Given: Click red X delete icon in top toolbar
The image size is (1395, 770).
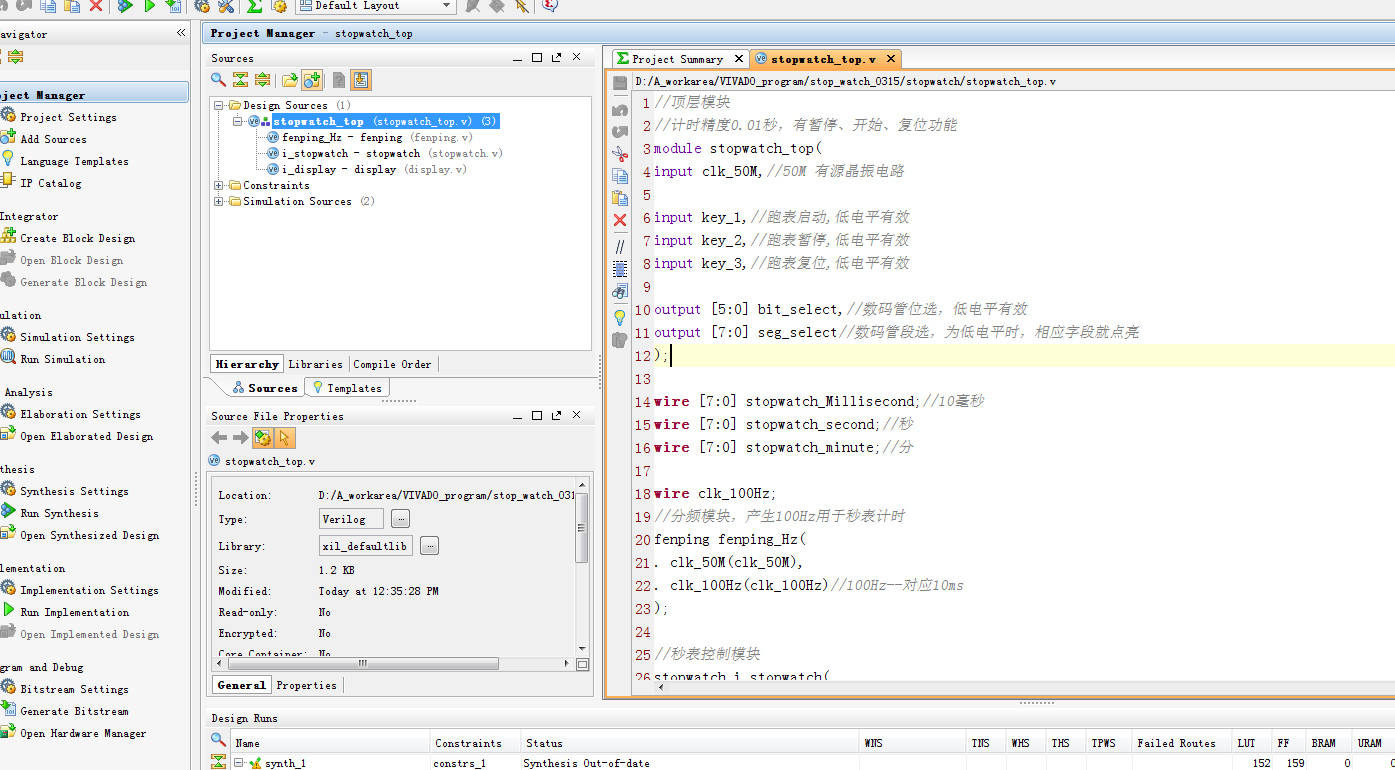Looking at the screenshot, I should point(96,6).
